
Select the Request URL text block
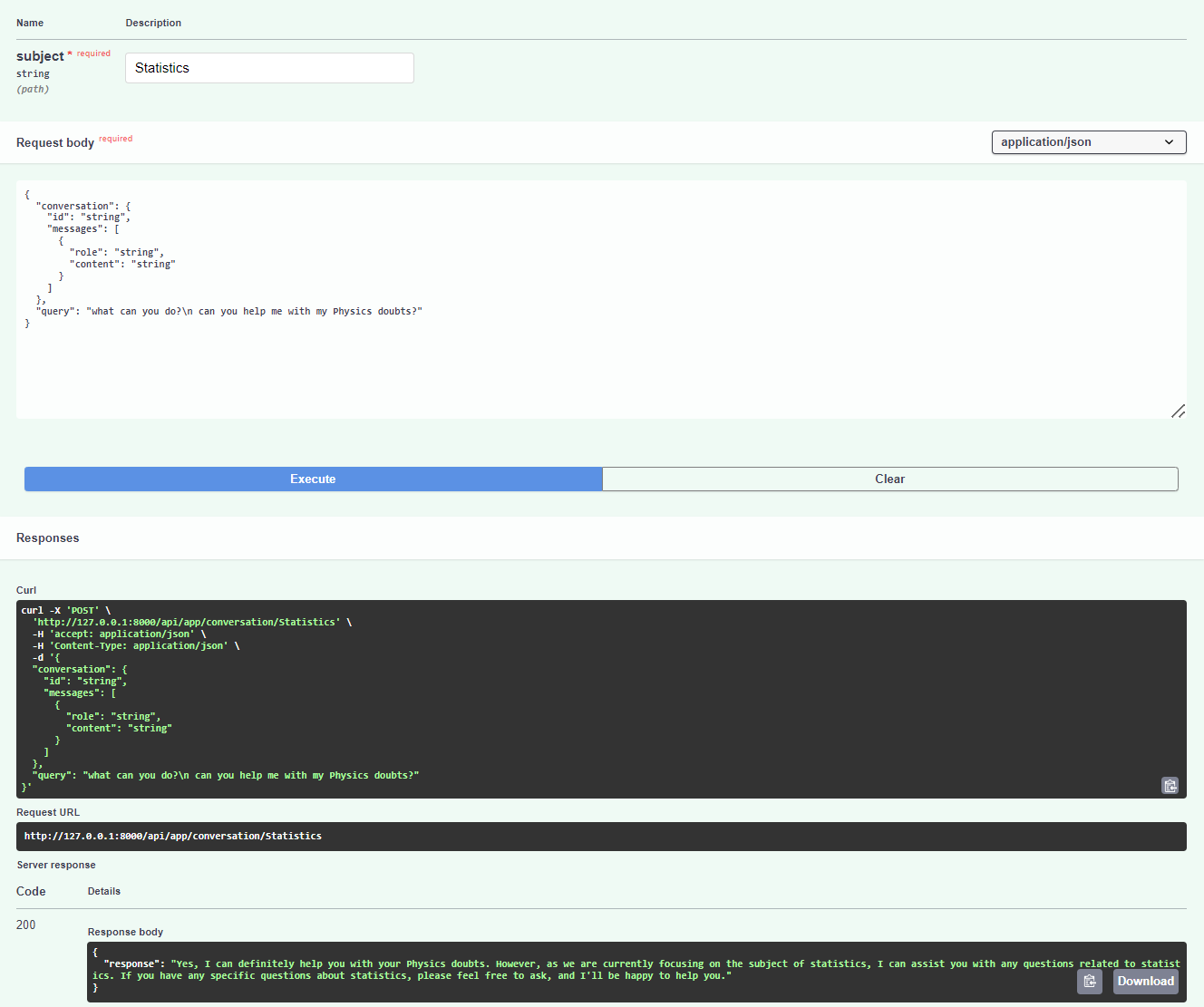tap(601, 837)
